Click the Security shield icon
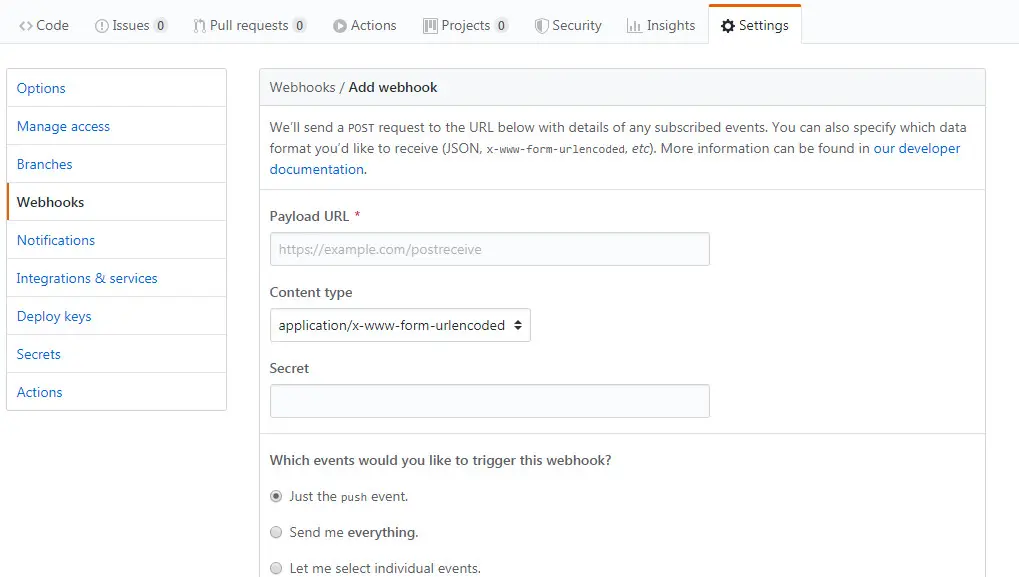1019x577 pixels. 541,26
